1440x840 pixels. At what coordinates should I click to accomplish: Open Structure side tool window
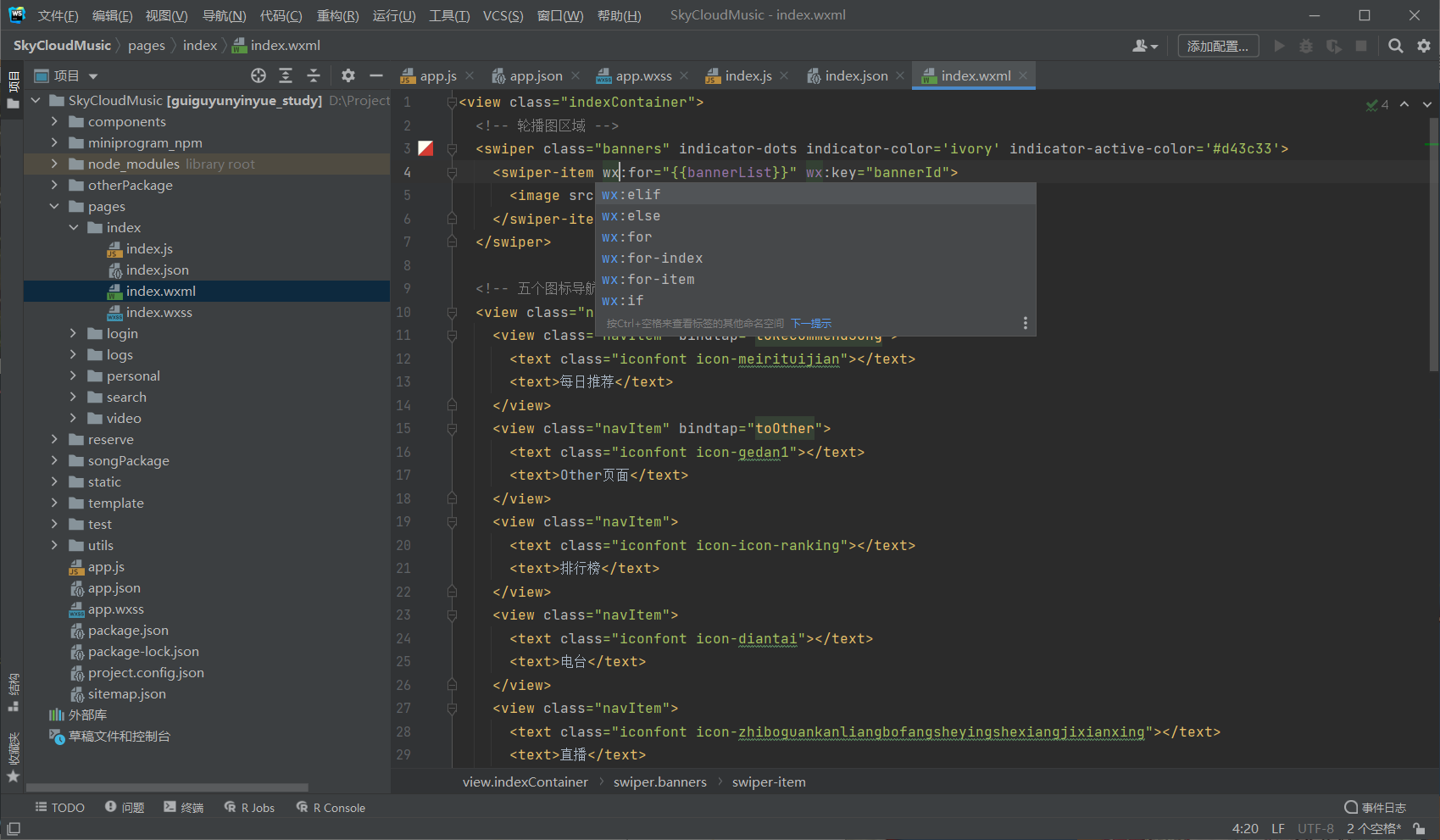(x=13, y=693)
